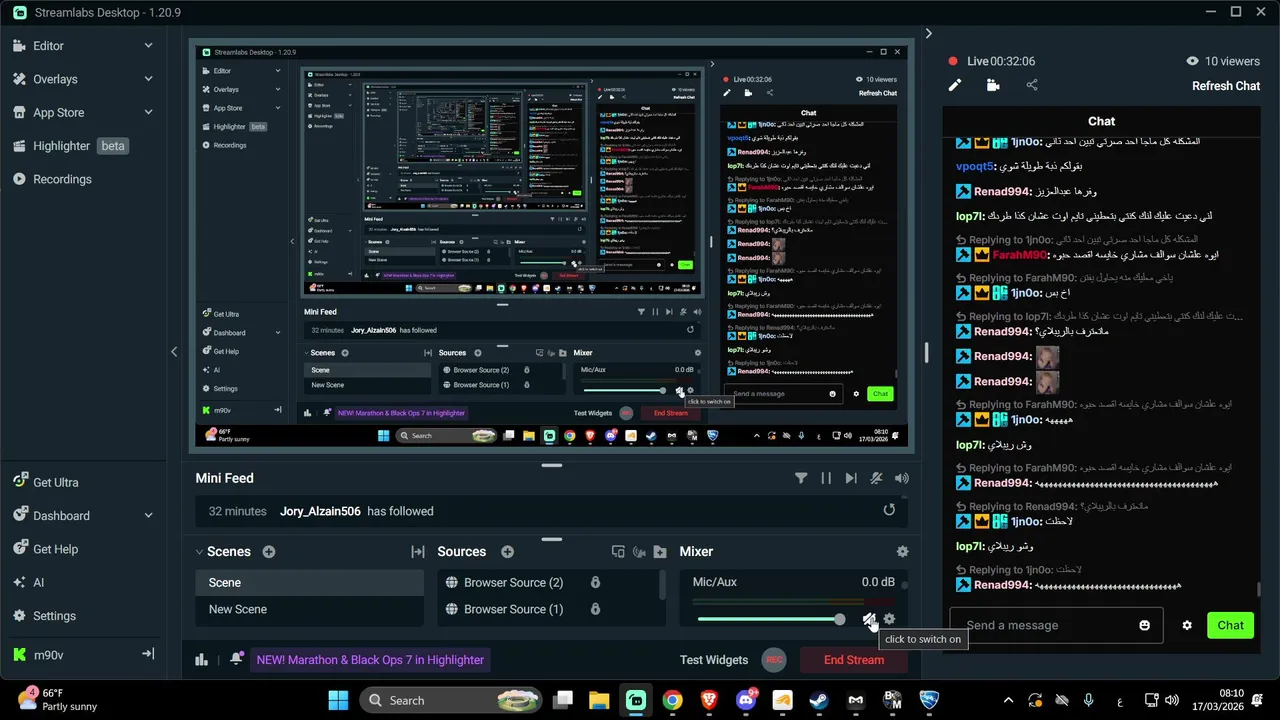Screen dimensions: 1280x720
Task: Open the Scenes collection dropdown arrow
Action: 199,552
